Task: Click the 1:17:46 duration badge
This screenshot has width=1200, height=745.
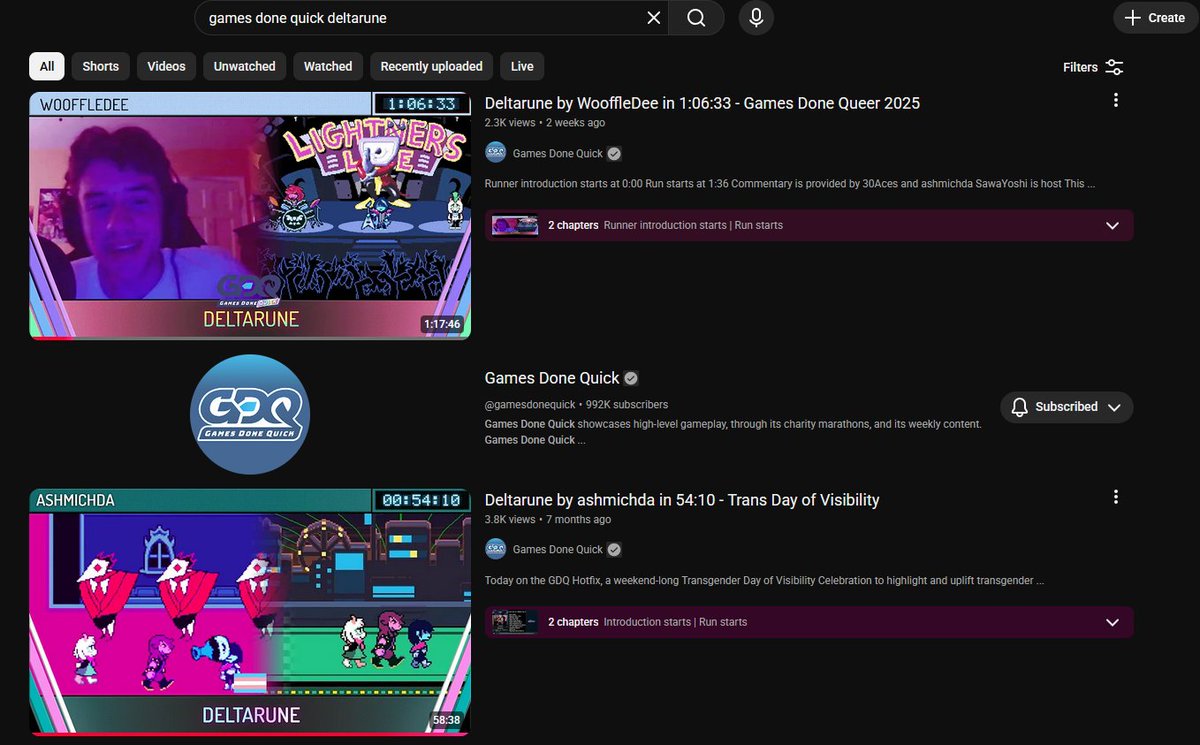Action: (441, 324)
